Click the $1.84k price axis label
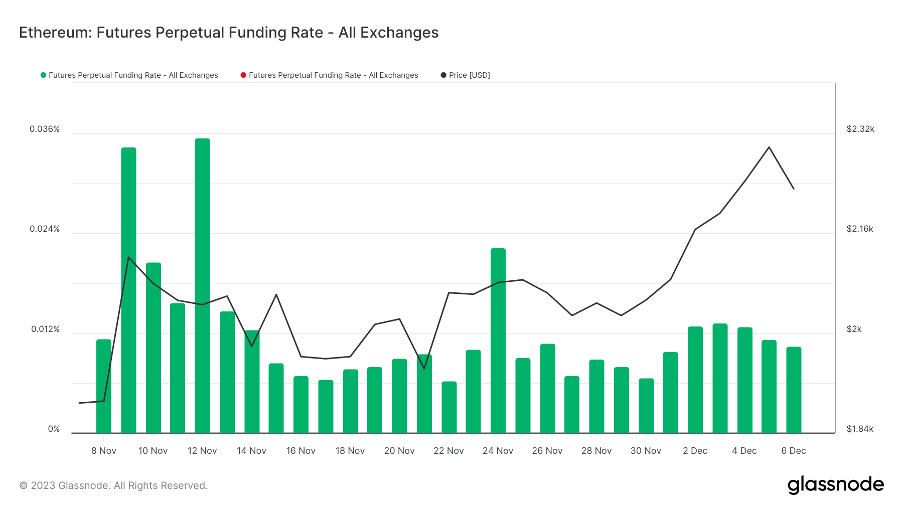The image size is (904, 508). 860,430
